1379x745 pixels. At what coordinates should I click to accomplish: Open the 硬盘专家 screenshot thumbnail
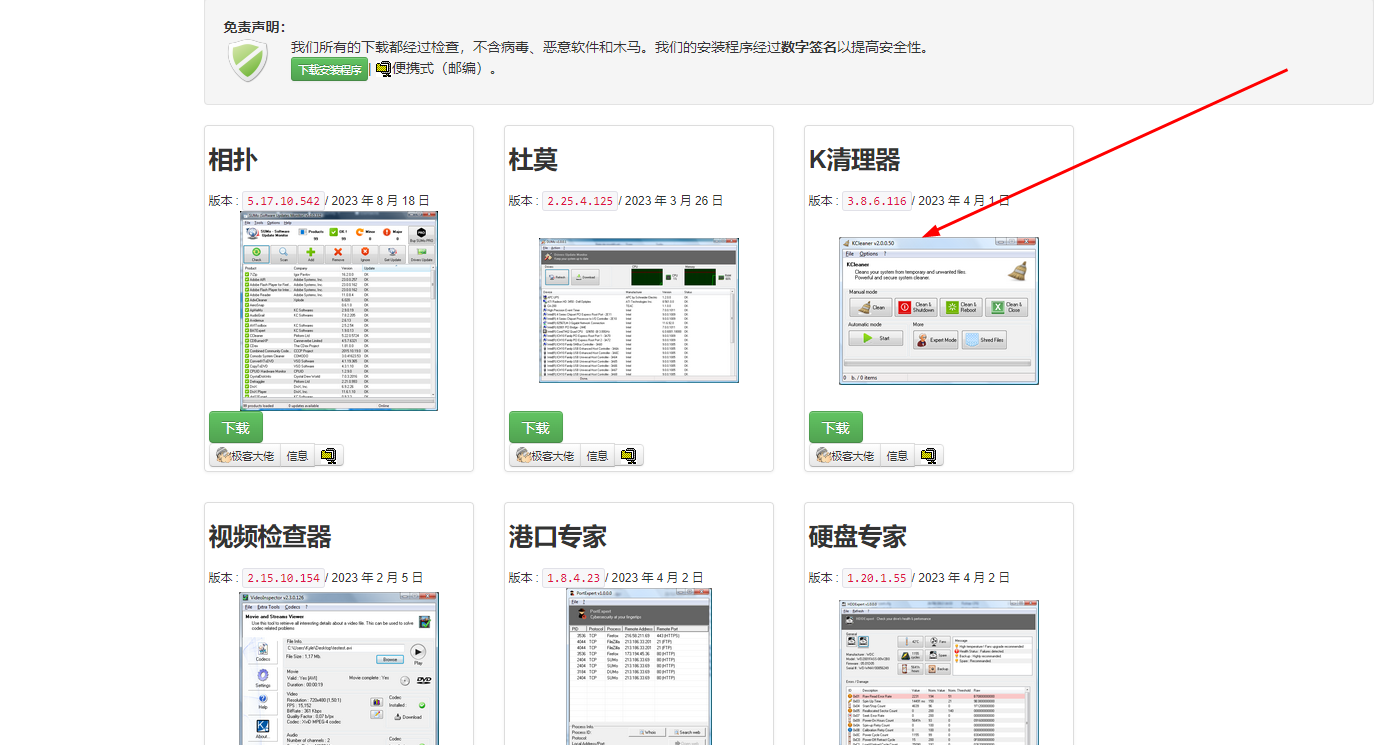(x=938, y=672)
